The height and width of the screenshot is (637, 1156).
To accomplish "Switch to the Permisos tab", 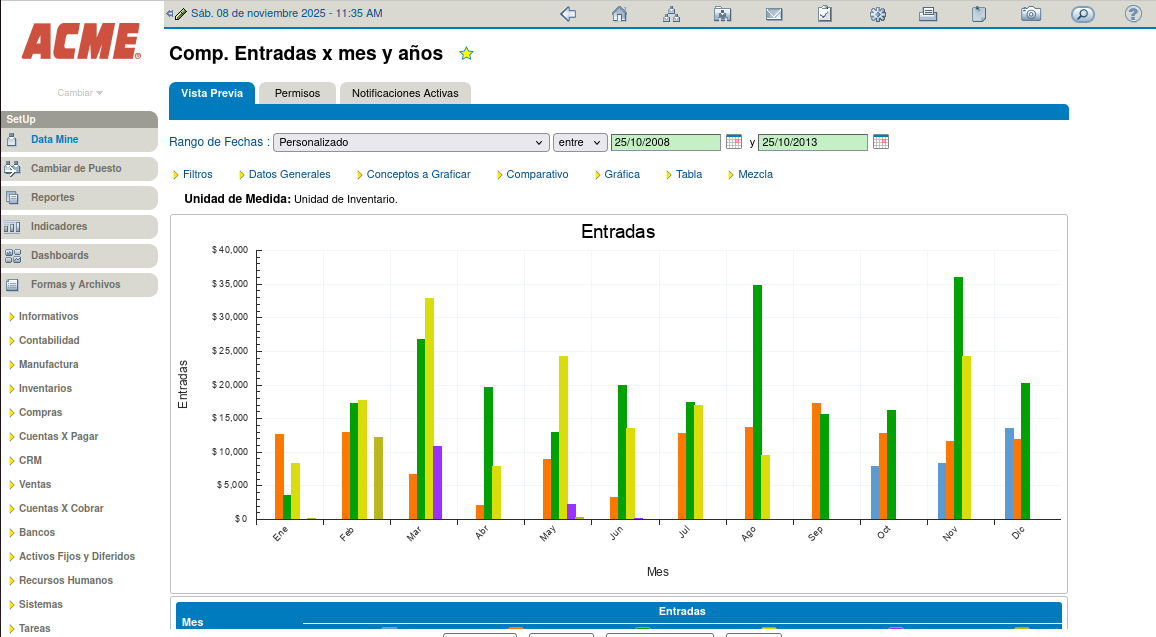I will [297, 92].
